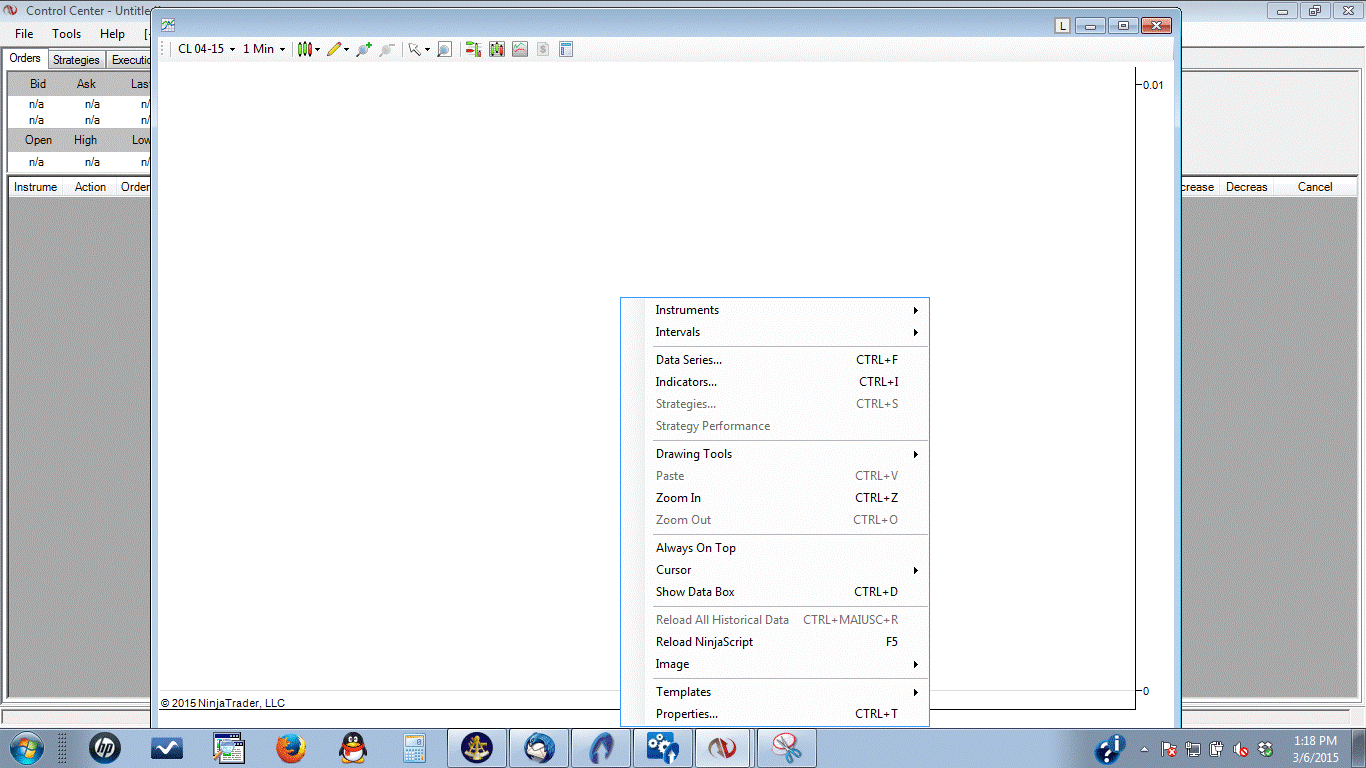Viewport: 1366px width, 768px height.
Task: Click the Decrease column header
Action: (1247, 187)
